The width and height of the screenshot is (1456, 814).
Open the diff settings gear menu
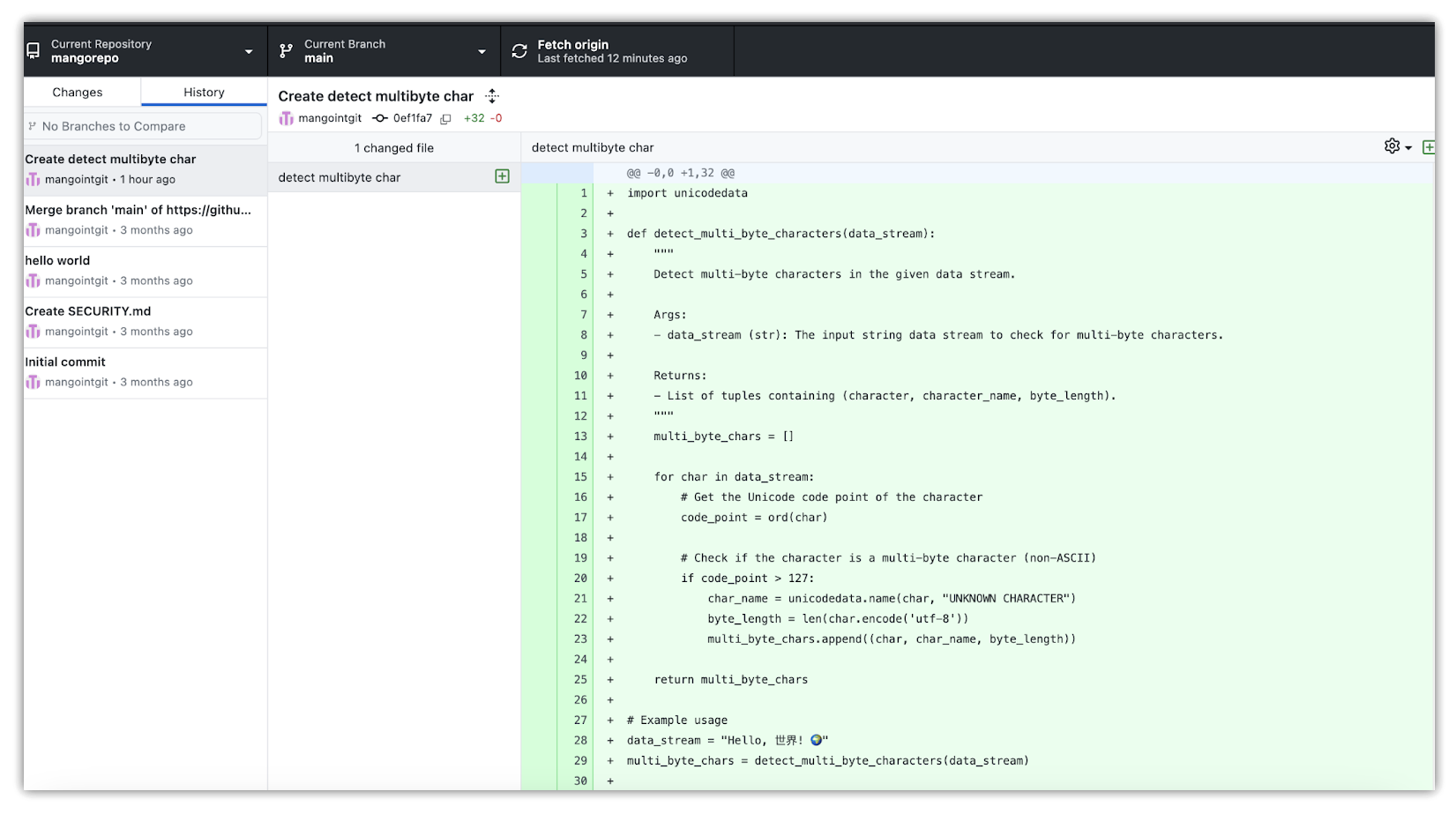click(1398, 146)
